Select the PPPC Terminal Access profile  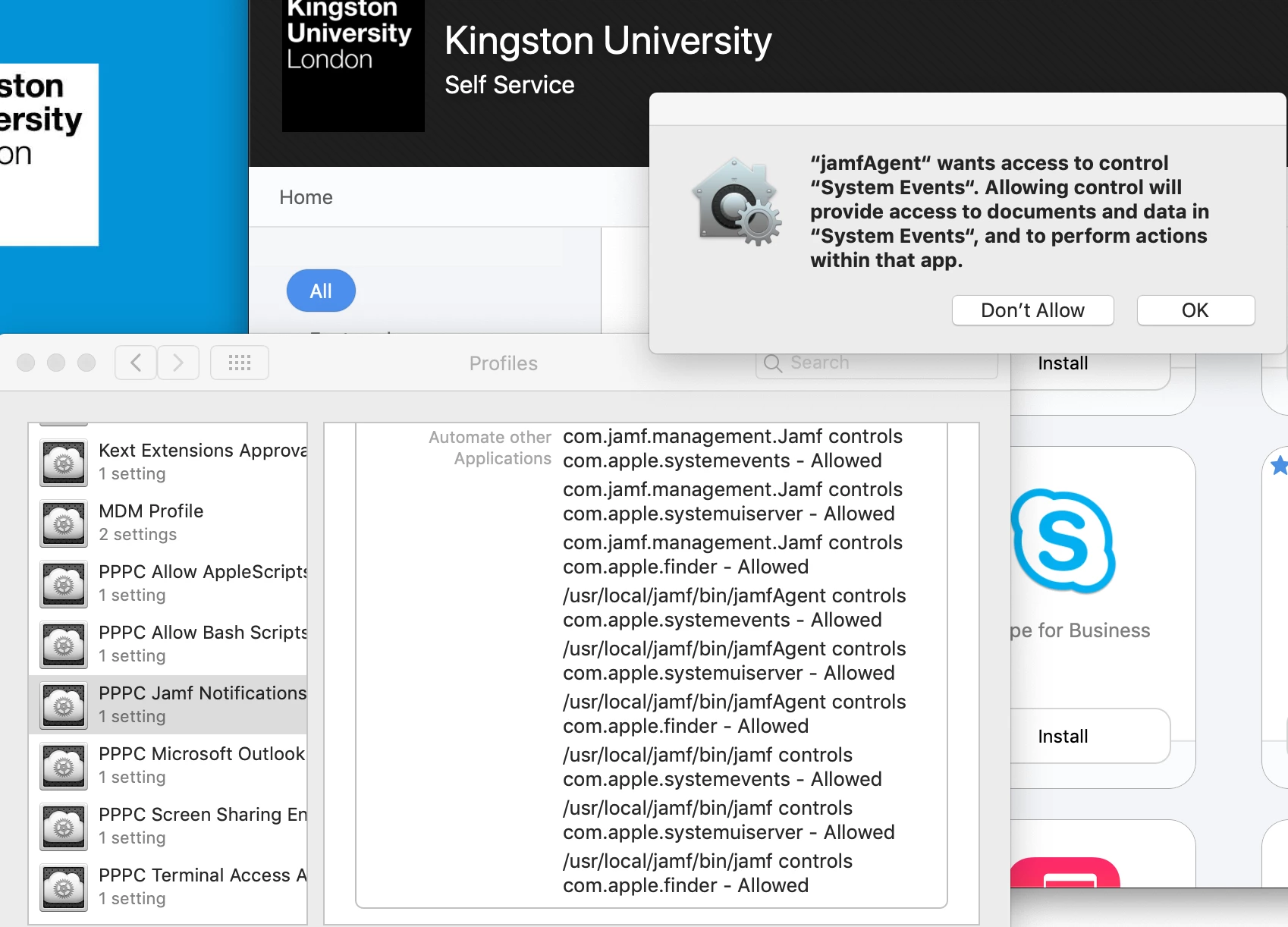(168, 887)
